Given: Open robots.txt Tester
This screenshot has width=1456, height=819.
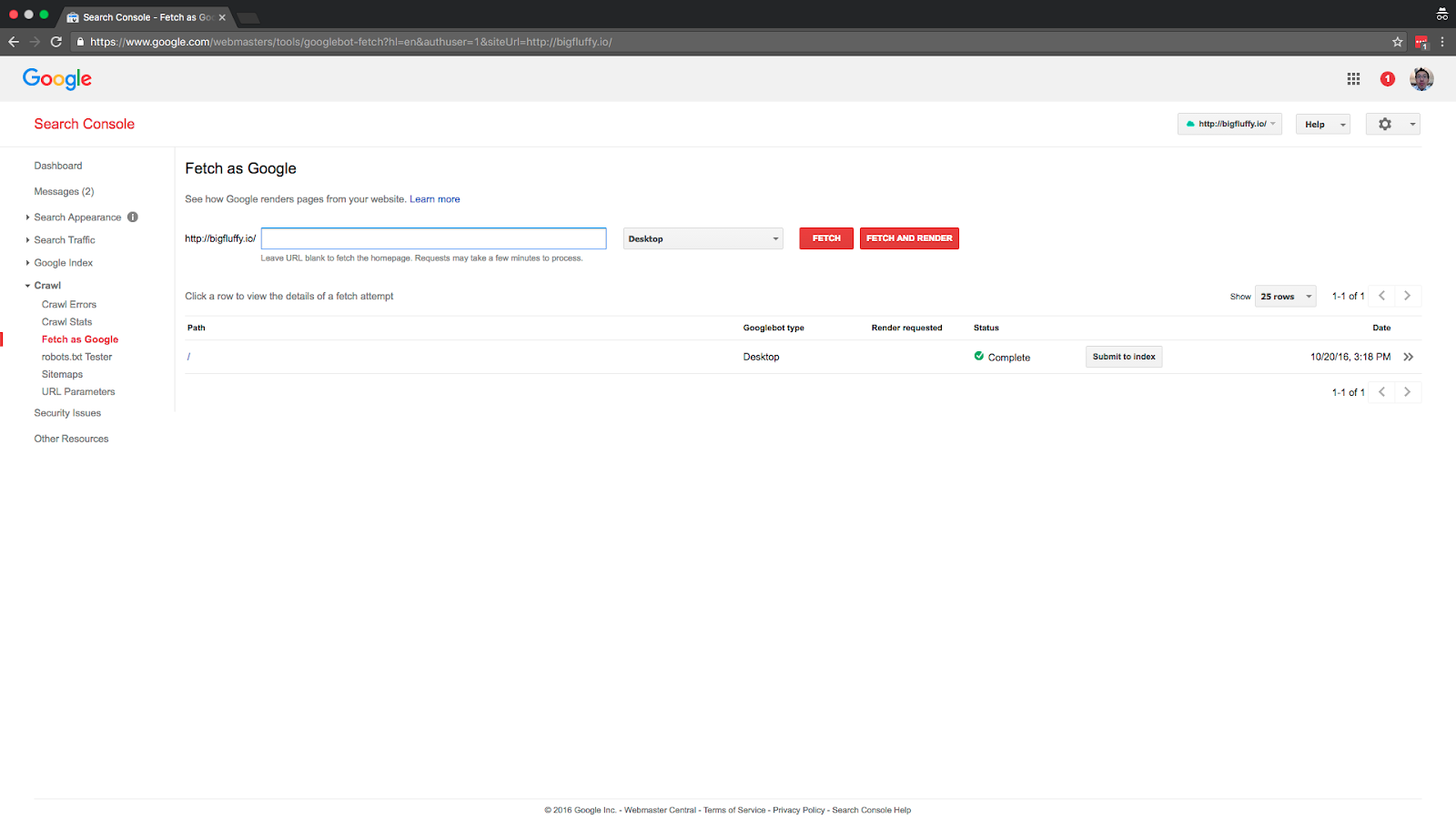Looking at the screenshot, I should 77,357.
